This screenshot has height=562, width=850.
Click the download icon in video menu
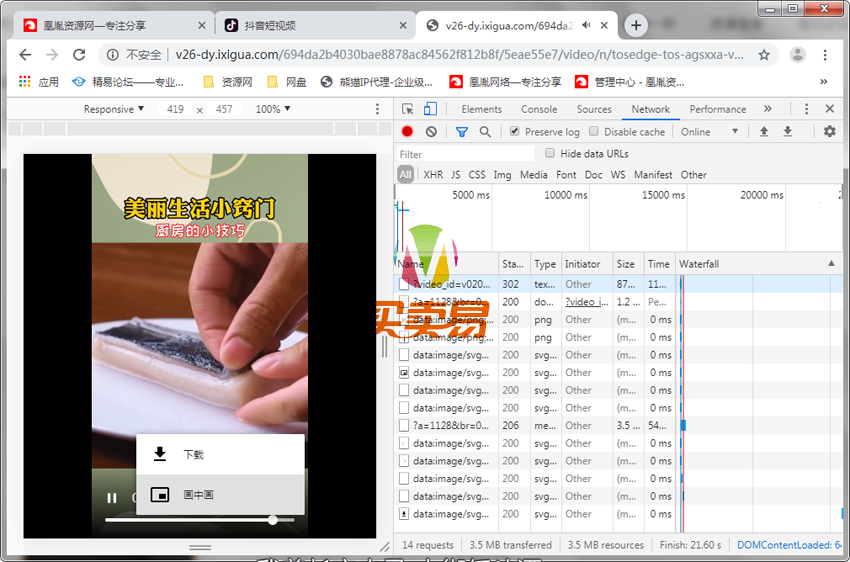[159, 454]
